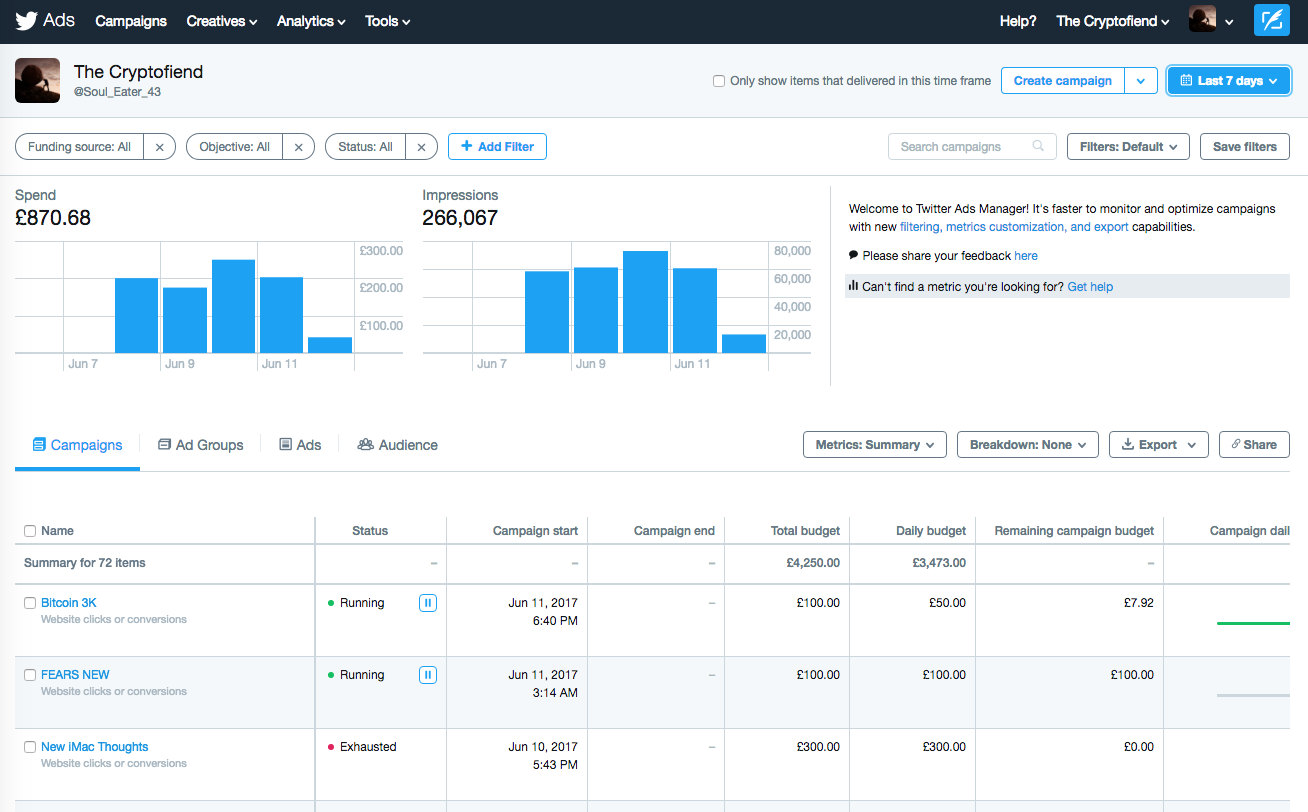Click the Create campaign button

pos(1063,81)
